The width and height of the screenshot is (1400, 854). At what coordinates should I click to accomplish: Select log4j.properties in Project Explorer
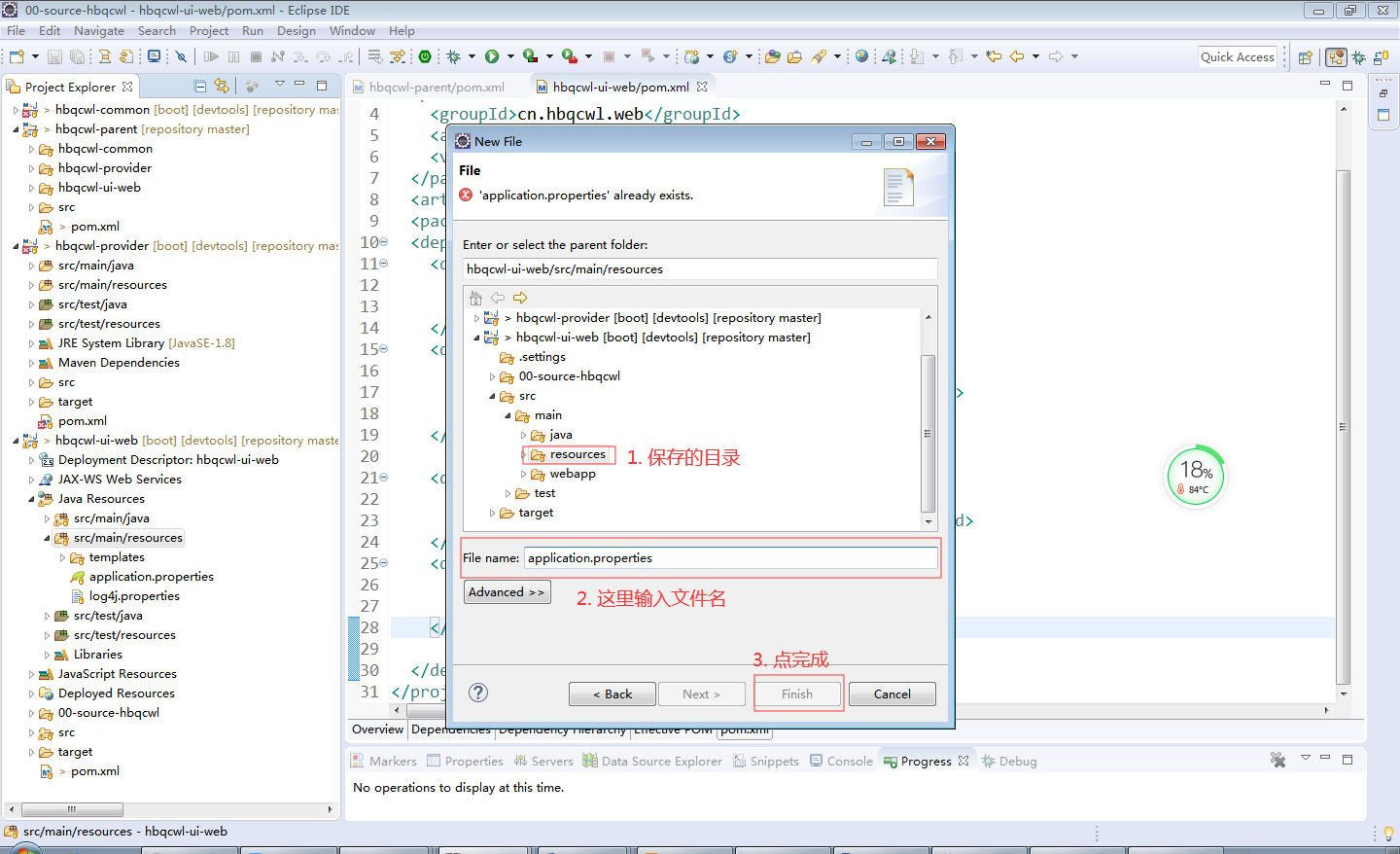click(x=134, y=596)
